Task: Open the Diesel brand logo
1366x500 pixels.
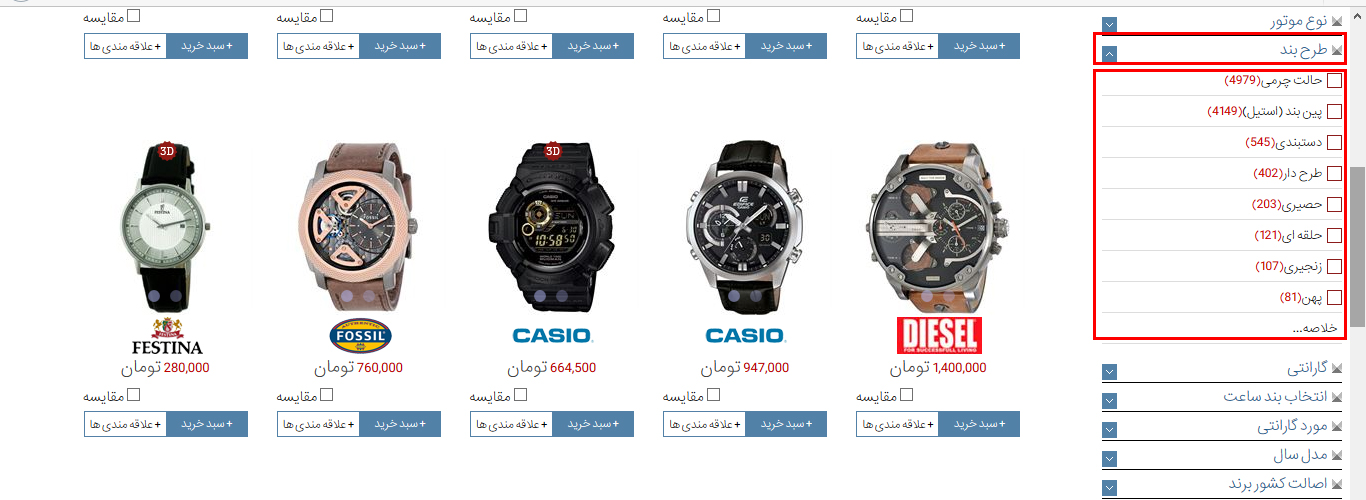Action: pyautogui.click(x=939, y=336)
